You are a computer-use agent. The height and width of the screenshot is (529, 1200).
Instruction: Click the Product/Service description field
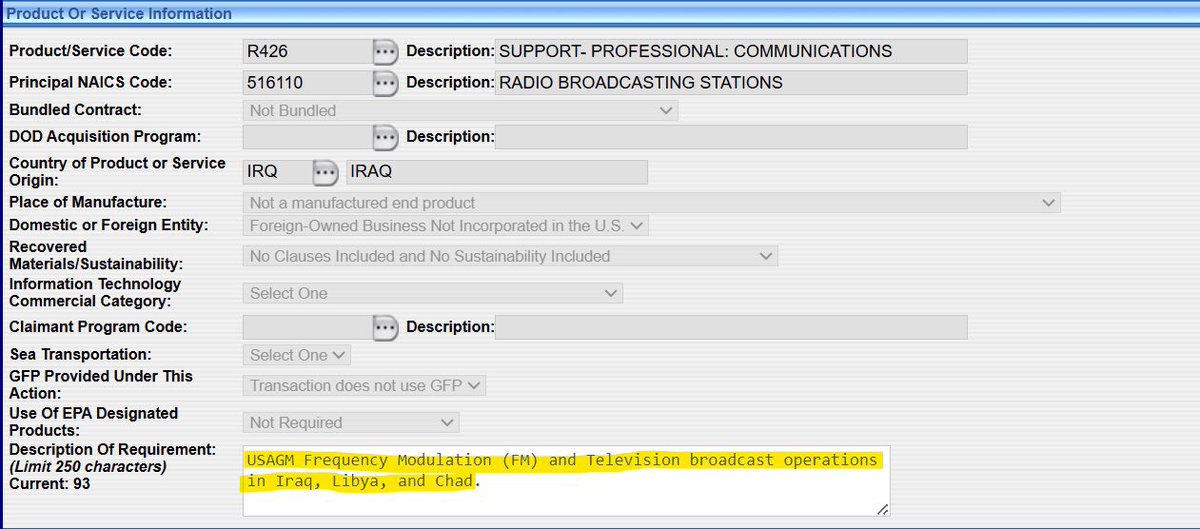[731, 51]
